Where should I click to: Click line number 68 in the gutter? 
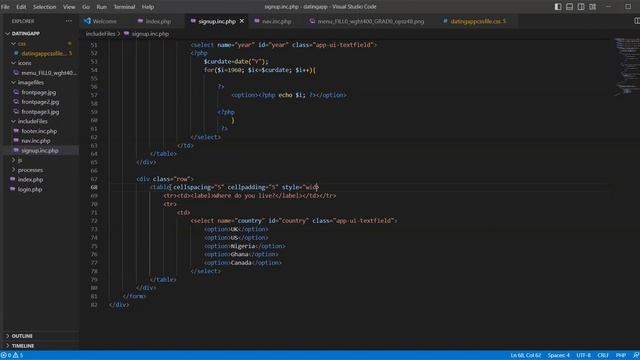94,187
